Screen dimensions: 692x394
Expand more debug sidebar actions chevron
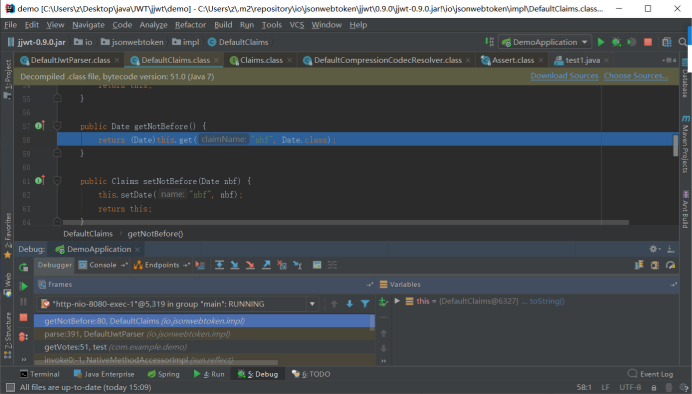tap(23, 360)
